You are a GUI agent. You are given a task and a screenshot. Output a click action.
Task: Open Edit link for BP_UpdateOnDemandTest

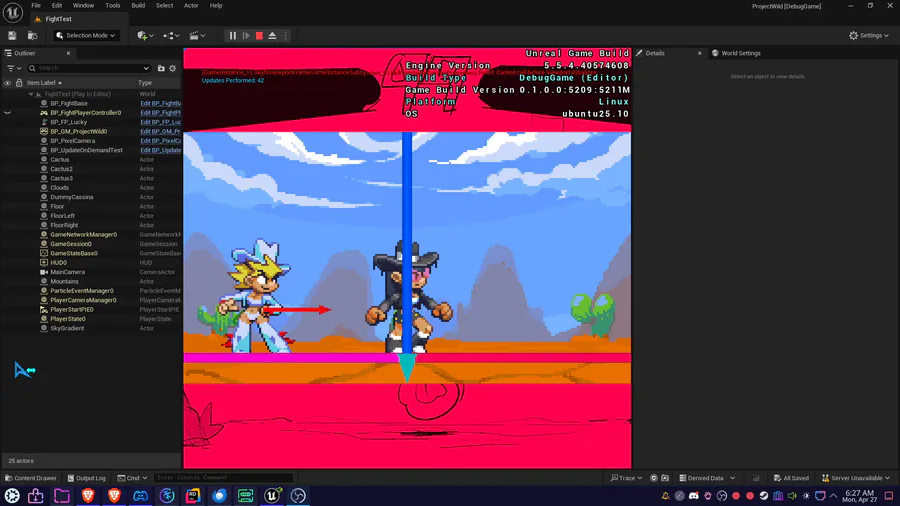160,150
